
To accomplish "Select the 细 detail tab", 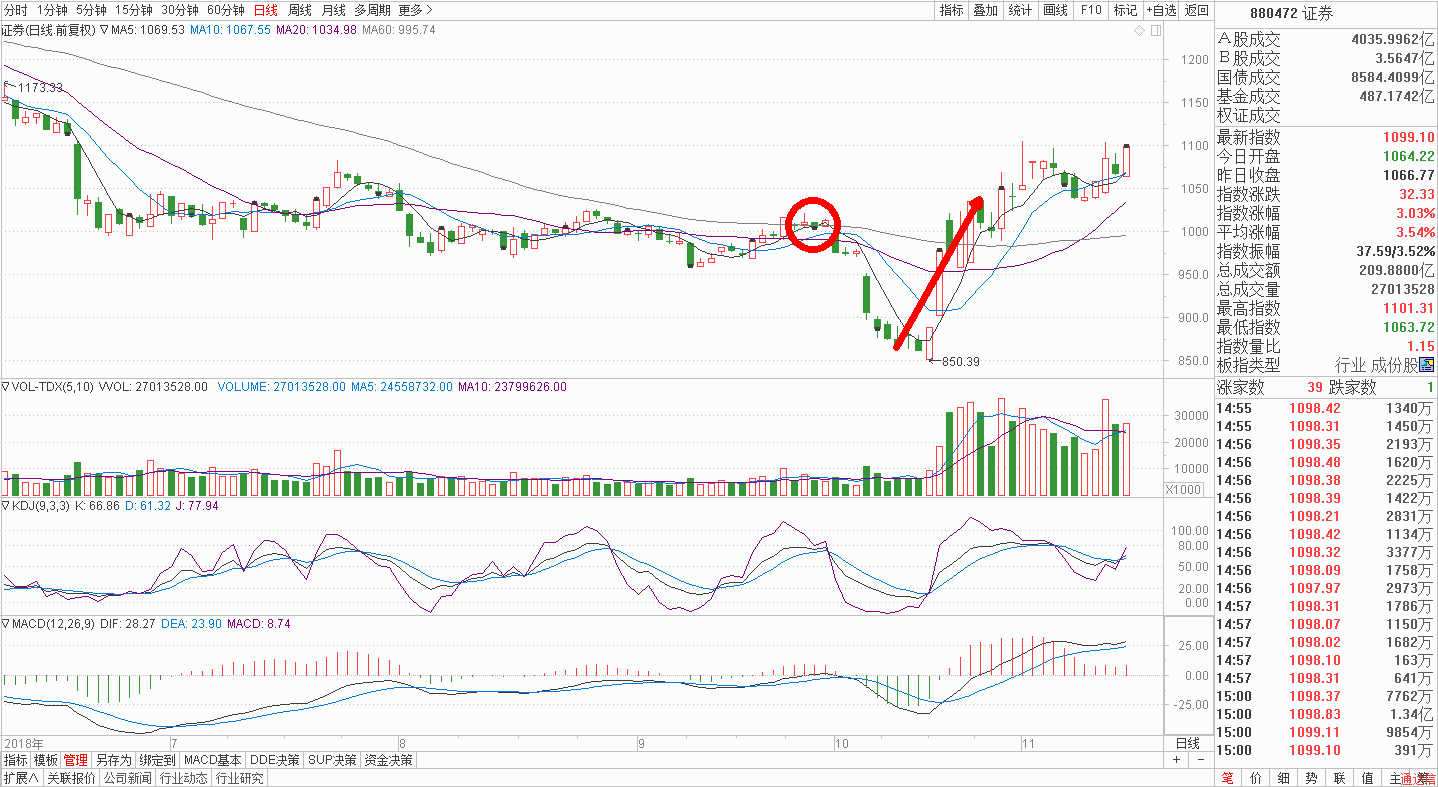I will 1283,778.
